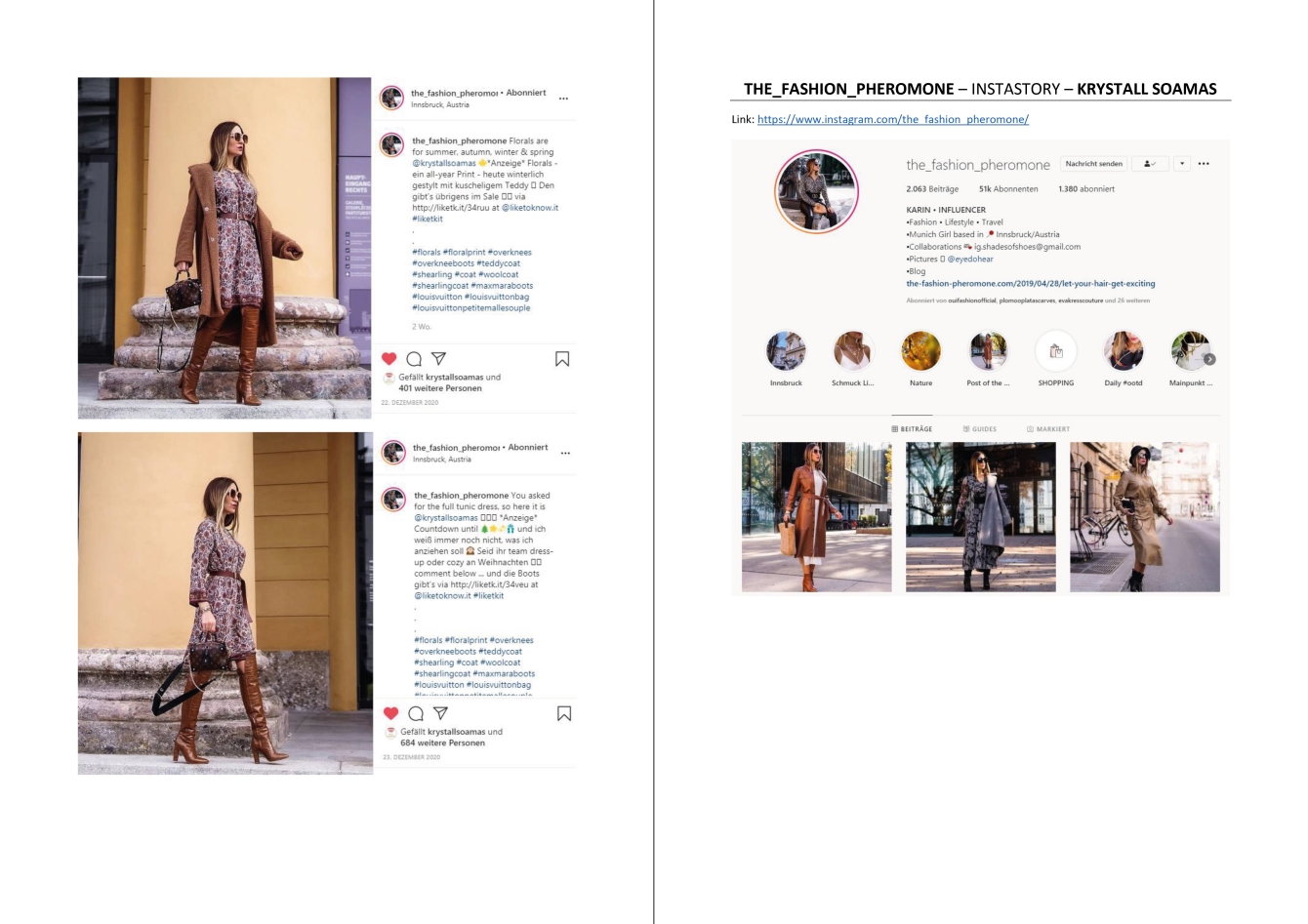The image size is (1308, 924).
Task: Save the bottom post using bookmark icon
Action: (x=564, y=713)
